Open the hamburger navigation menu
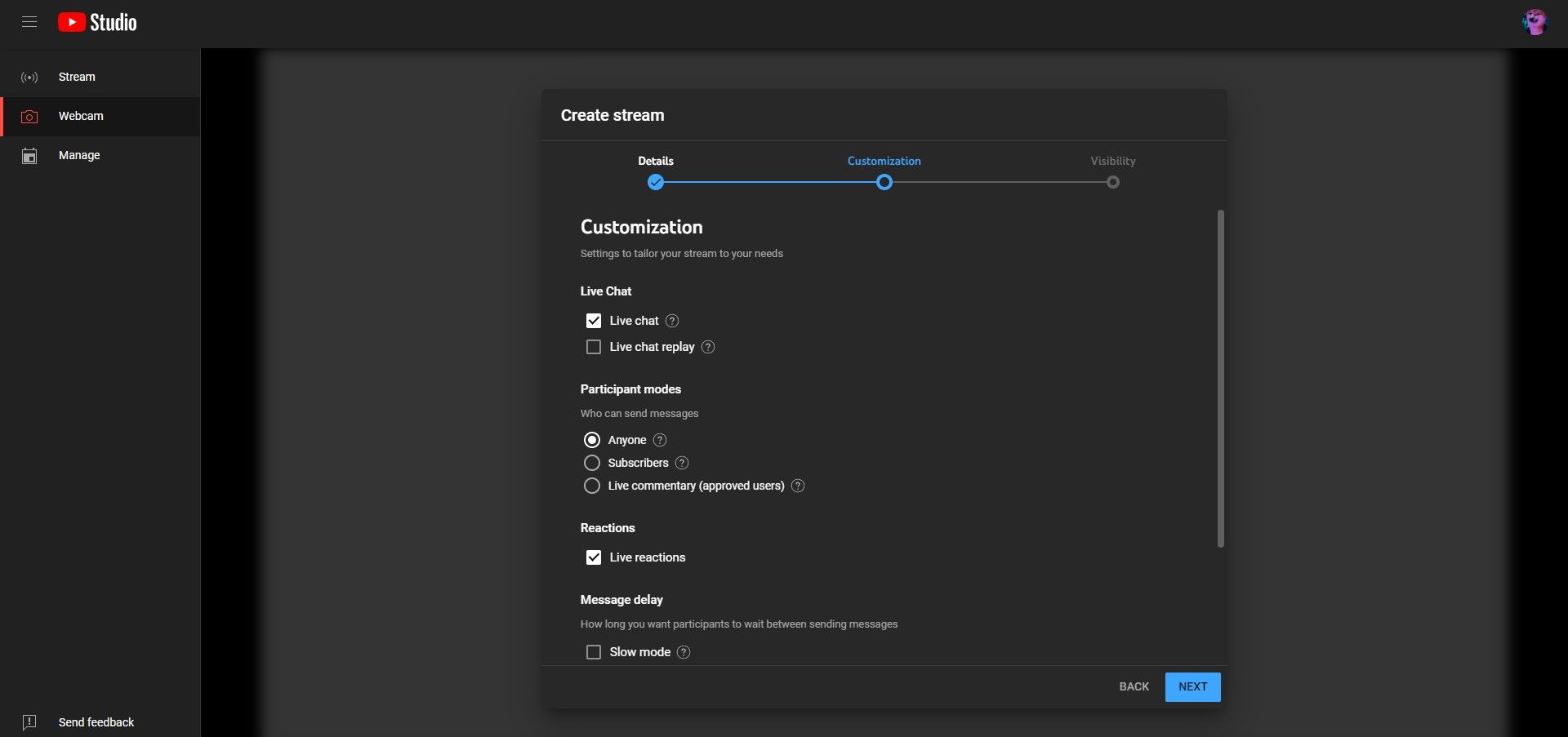Viewport: 1568px width, 737px height. pyautogui.click(x=29, y=22)
